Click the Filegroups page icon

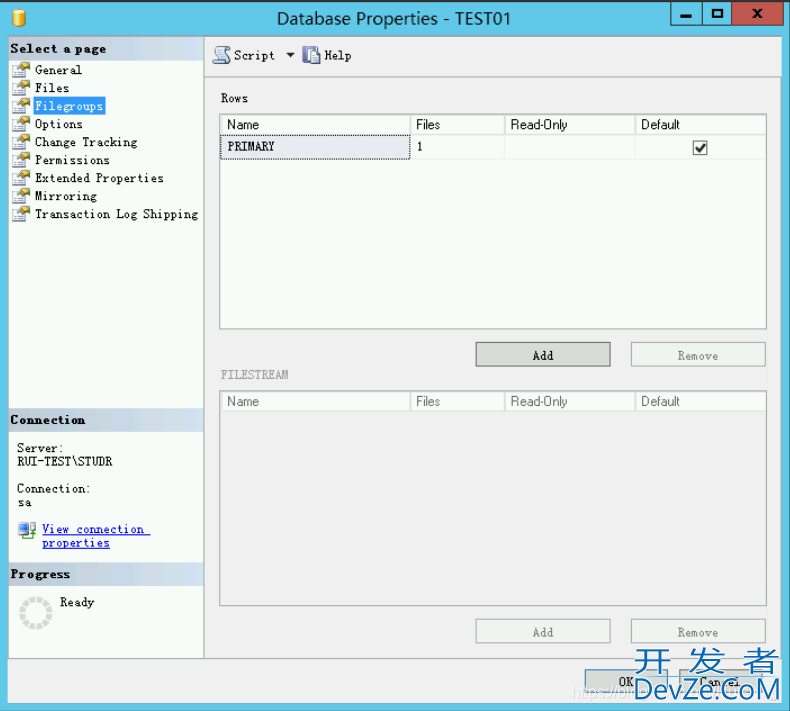(x=21, y=106)
